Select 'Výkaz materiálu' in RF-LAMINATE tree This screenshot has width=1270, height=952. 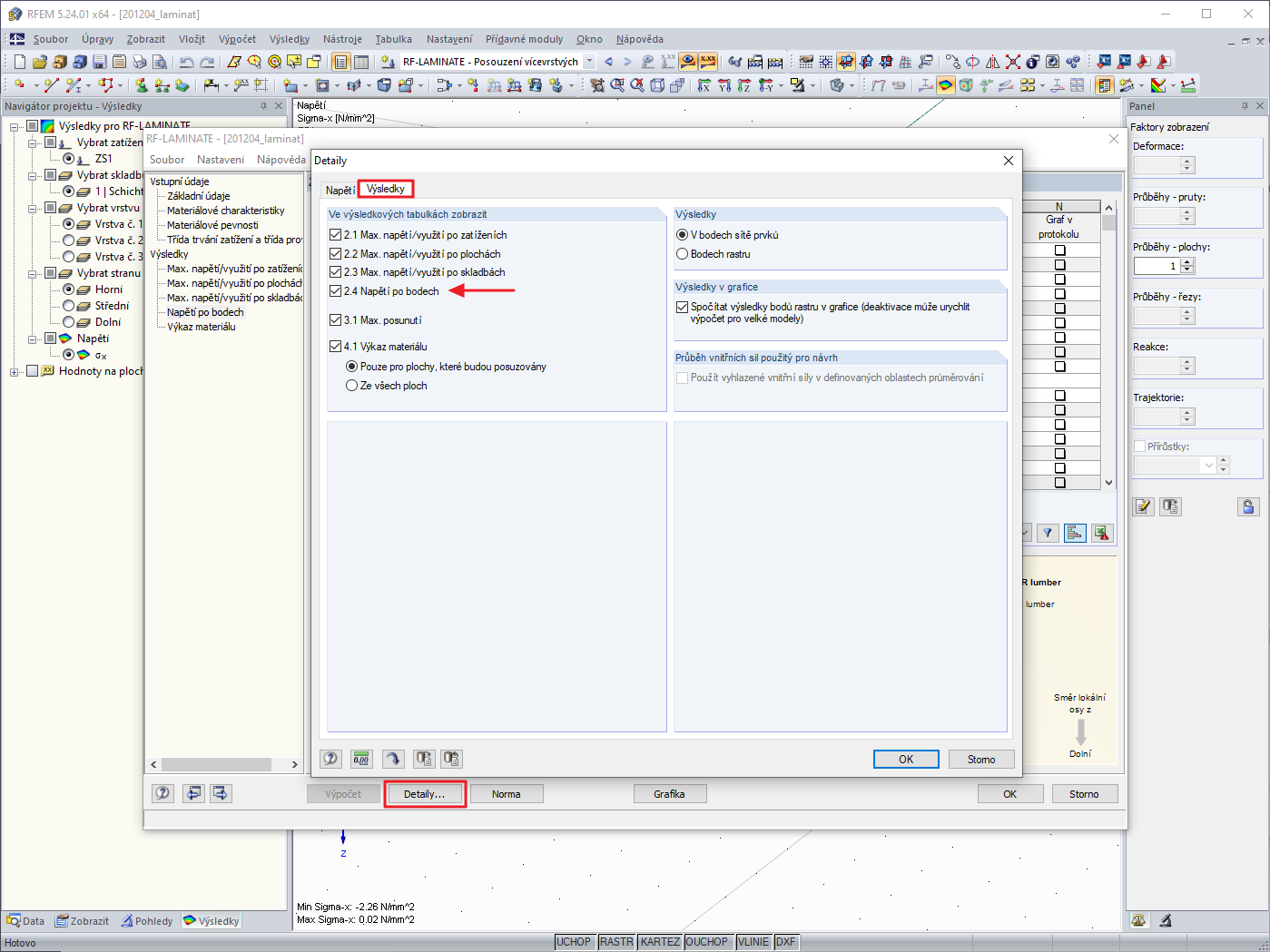[x=202, y=327]
